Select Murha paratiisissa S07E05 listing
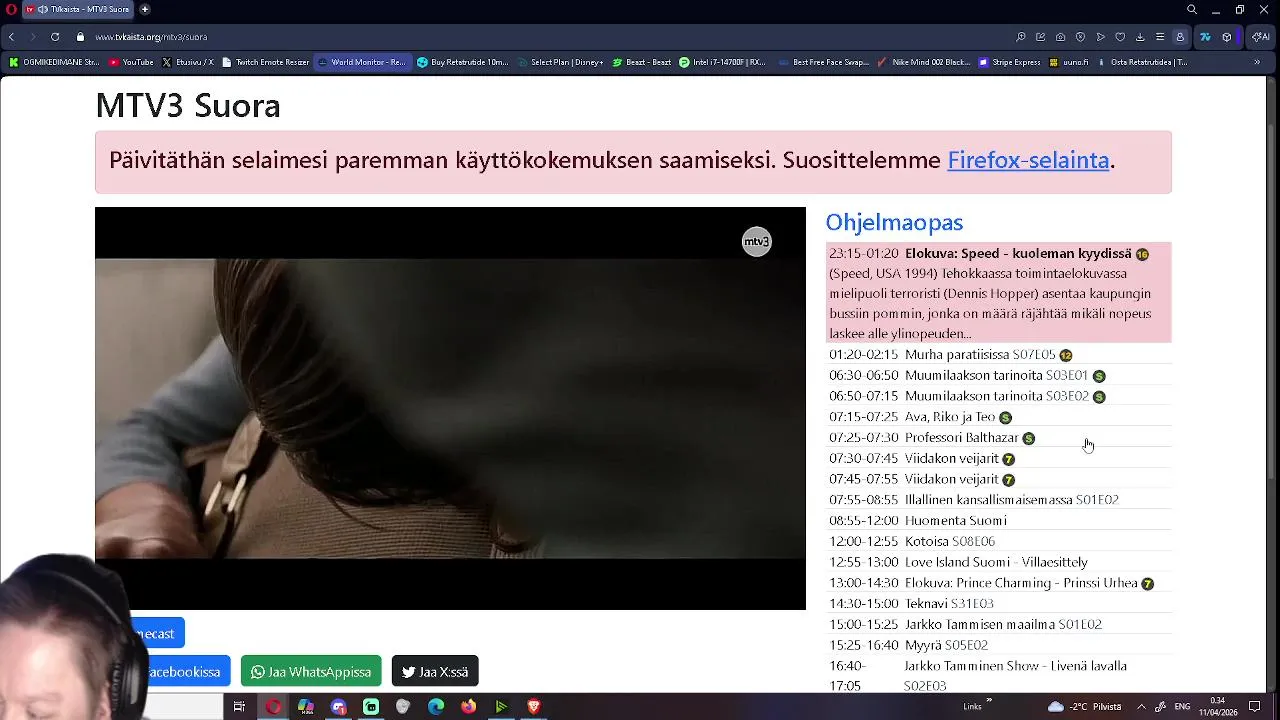The height and width of the screenshot is (720, 1280). [999, 354]
